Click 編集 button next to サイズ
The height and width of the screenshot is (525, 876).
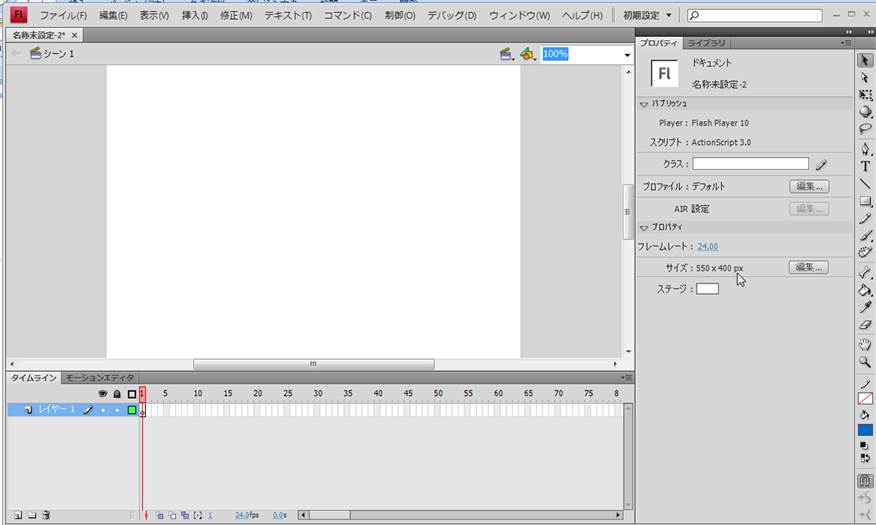tap(809, 267)
